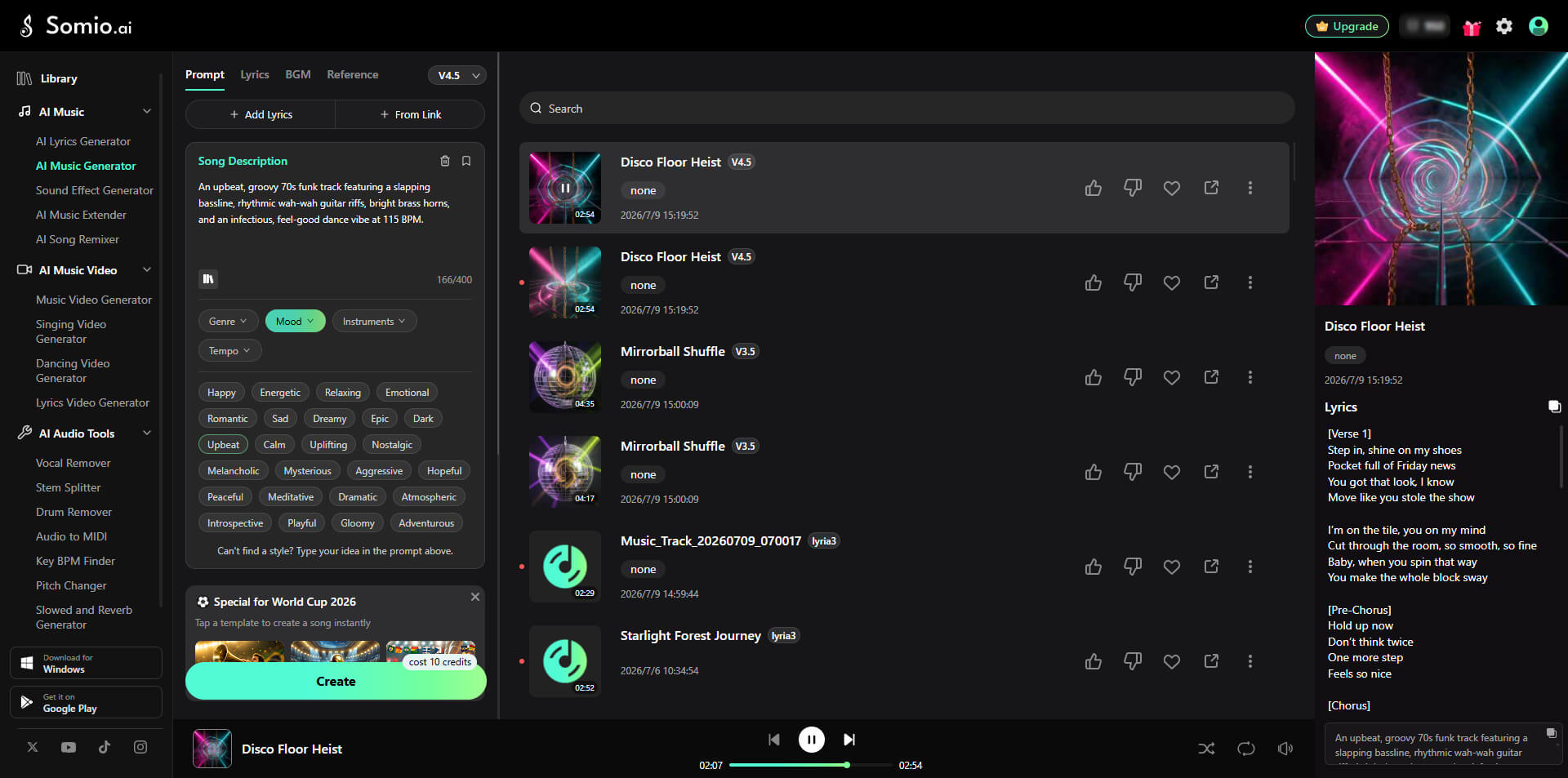Click Add Lyrics button
The width and height of the screenshot is (1568, 778).
point(261,114)
